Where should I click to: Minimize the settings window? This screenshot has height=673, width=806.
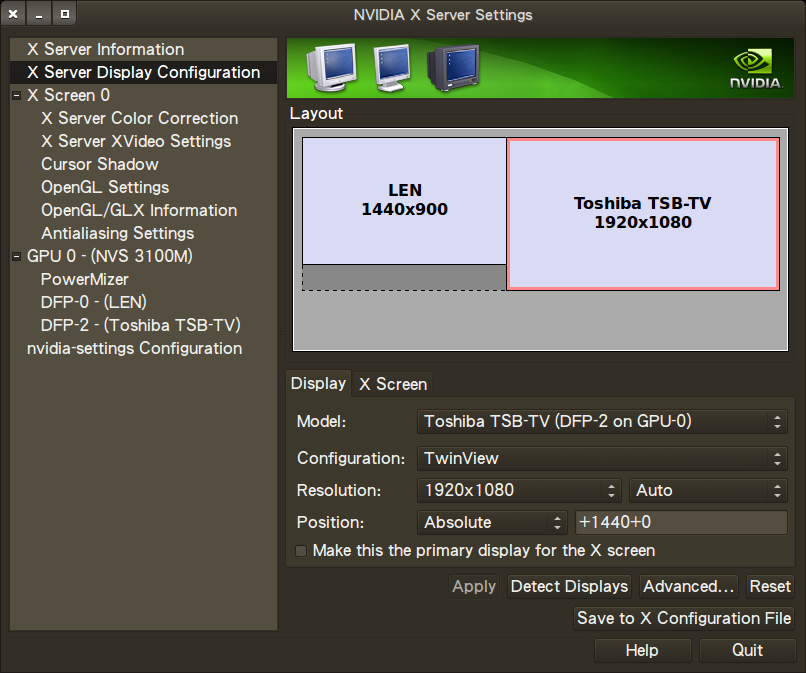click(x=39, y=14)
